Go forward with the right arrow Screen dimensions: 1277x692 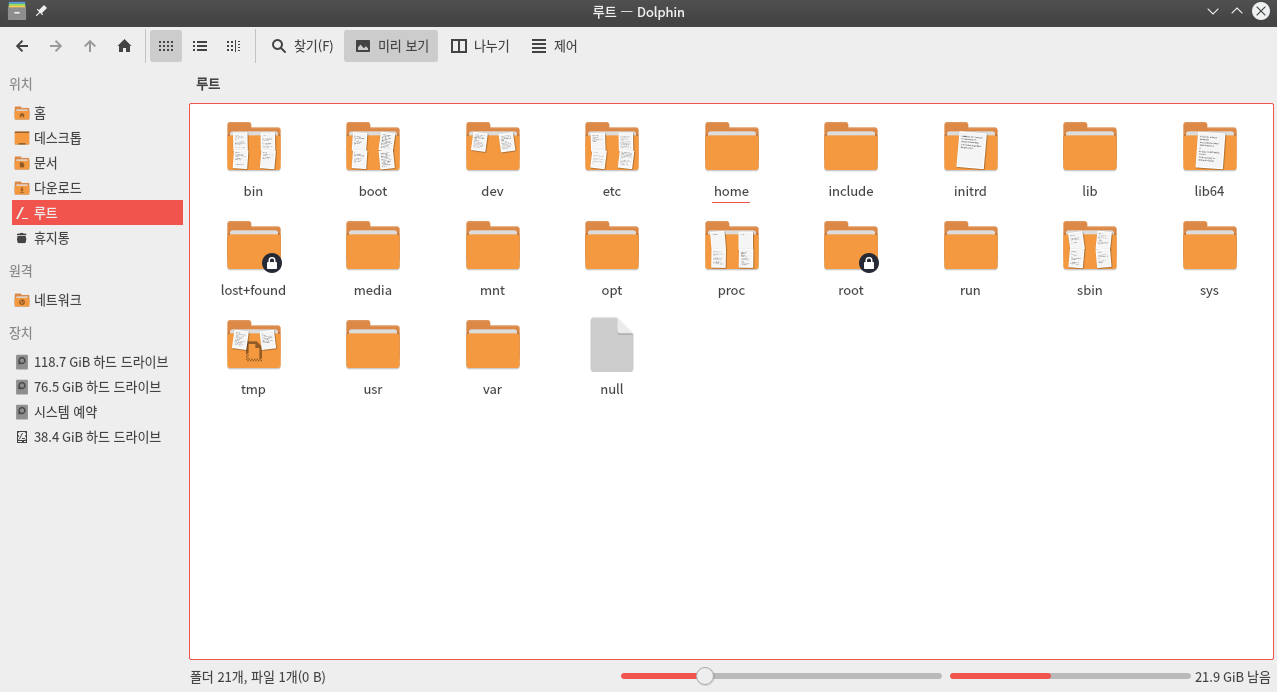click(56, 46)
